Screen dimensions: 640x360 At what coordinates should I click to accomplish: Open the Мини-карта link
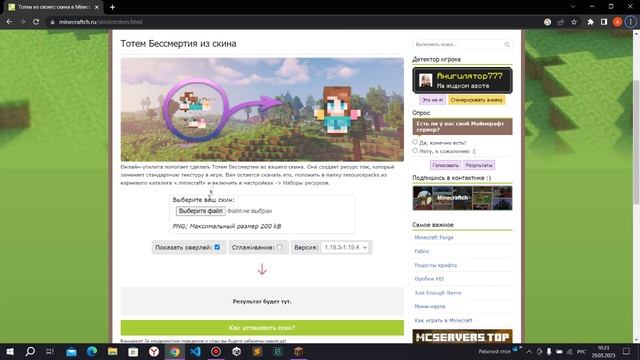(x=429, y=307)
